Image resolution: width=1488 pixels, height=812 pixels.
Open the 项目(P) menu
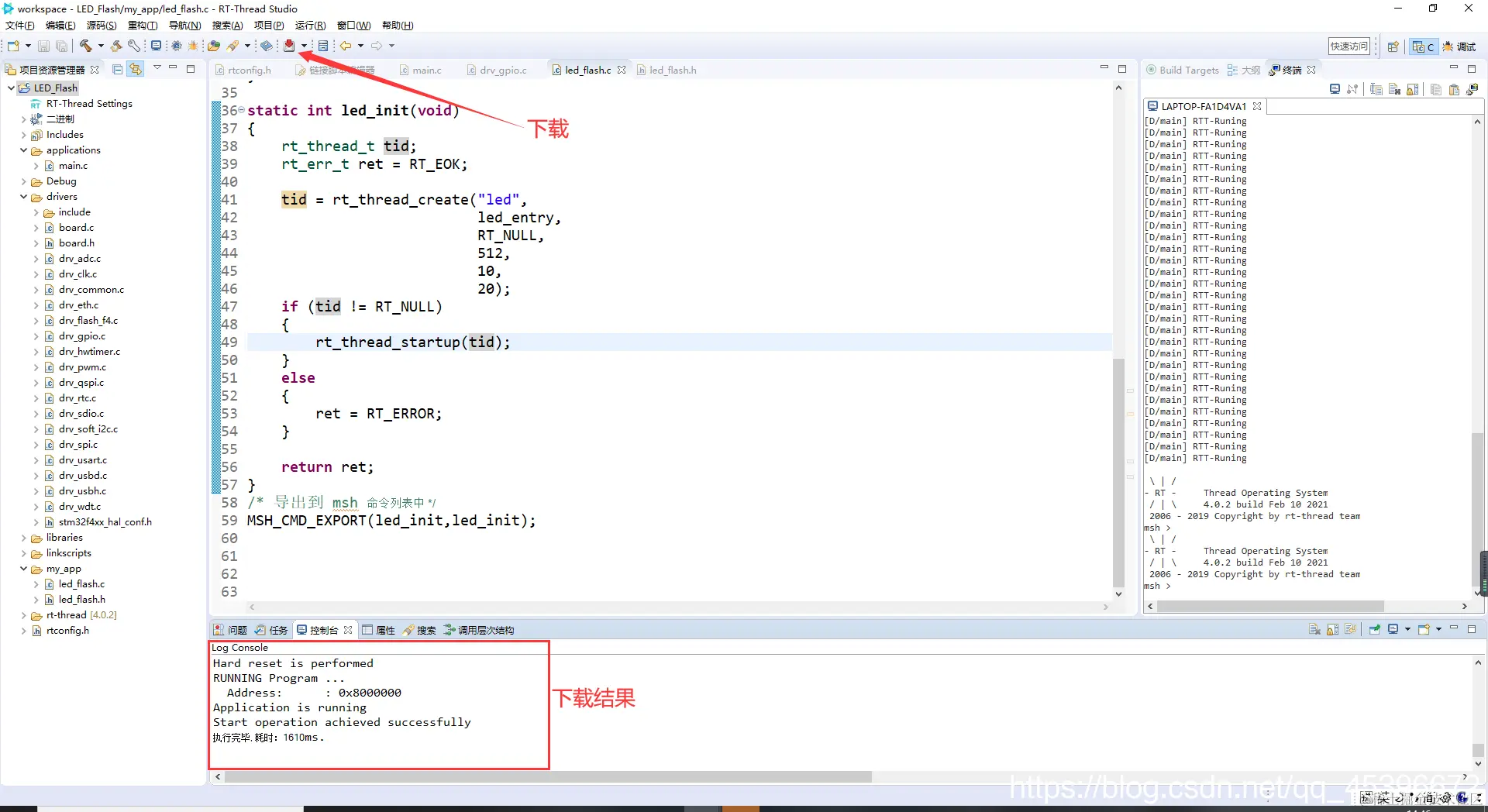coord(269,25)
